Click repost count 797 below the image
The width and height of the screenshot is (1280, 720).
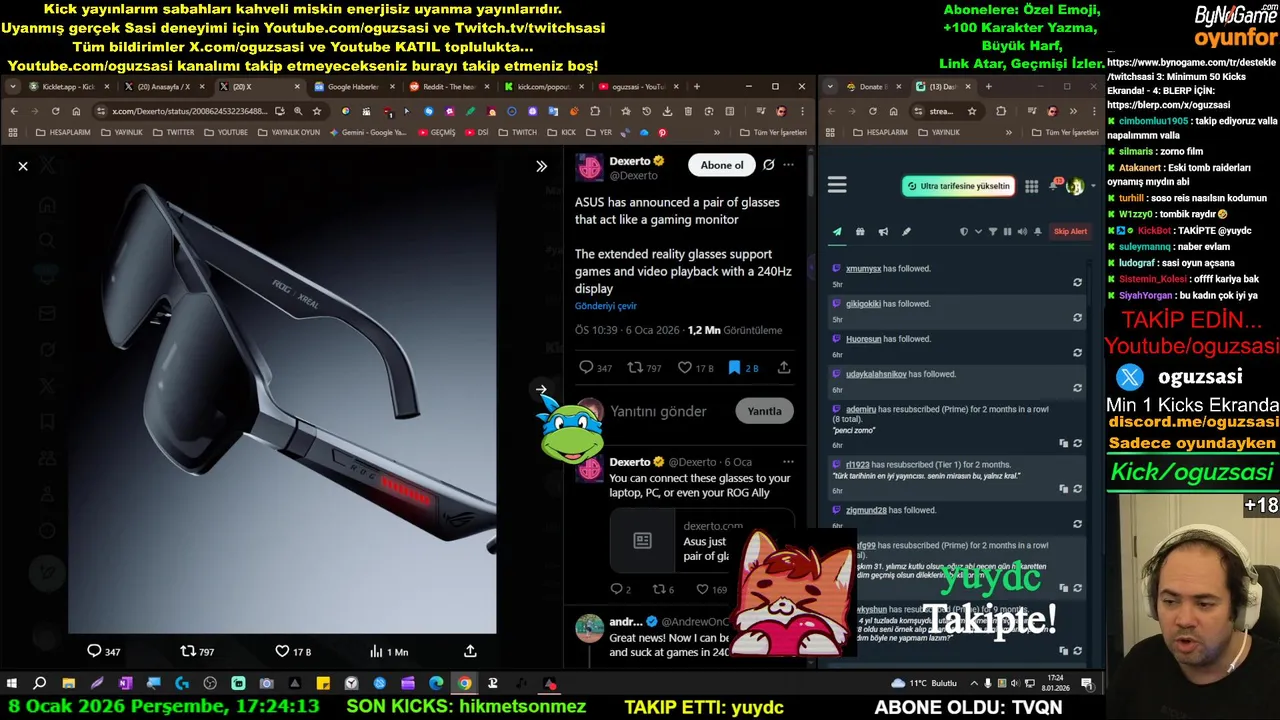[x=197, y=651]
